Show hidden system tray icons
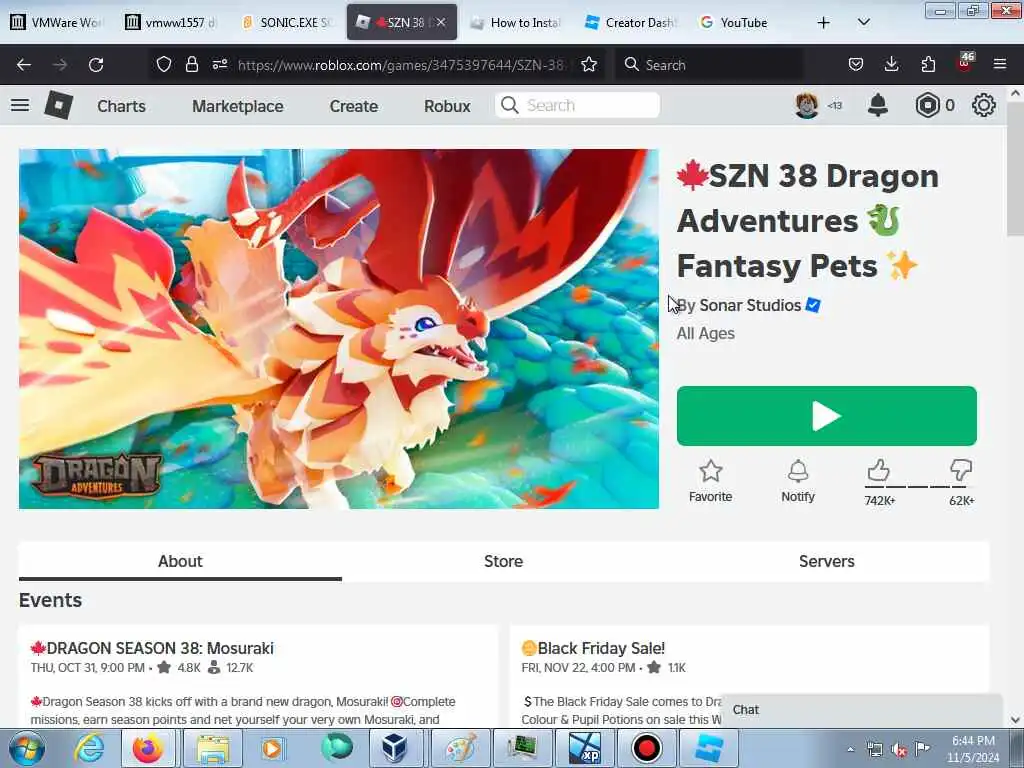 tap(850, 749)
